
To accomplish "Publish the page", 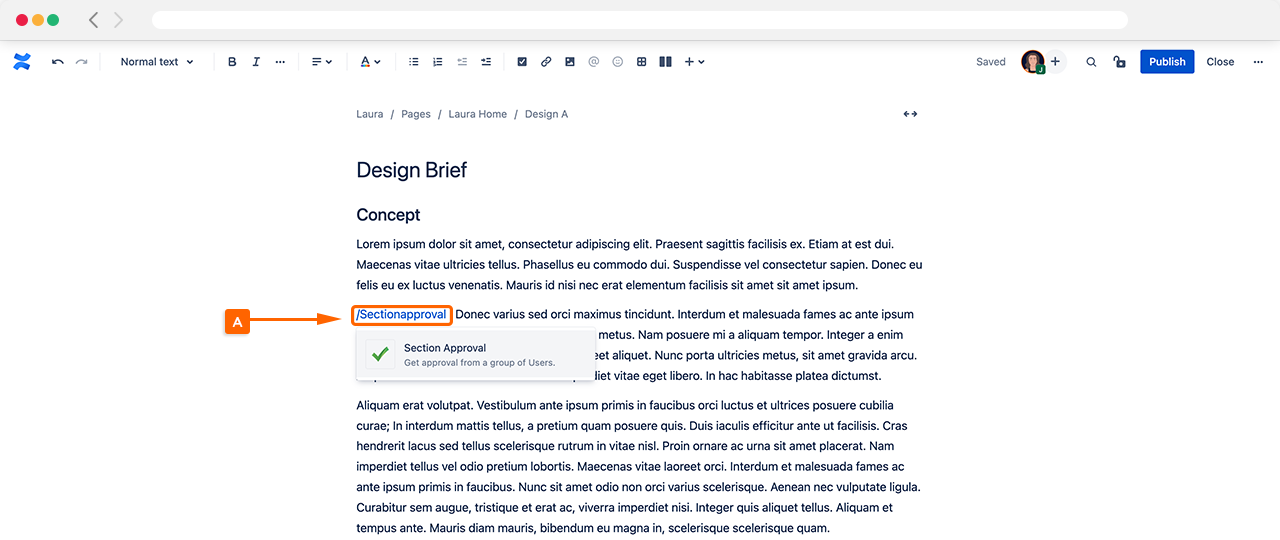I will [x=1167, y=62].
